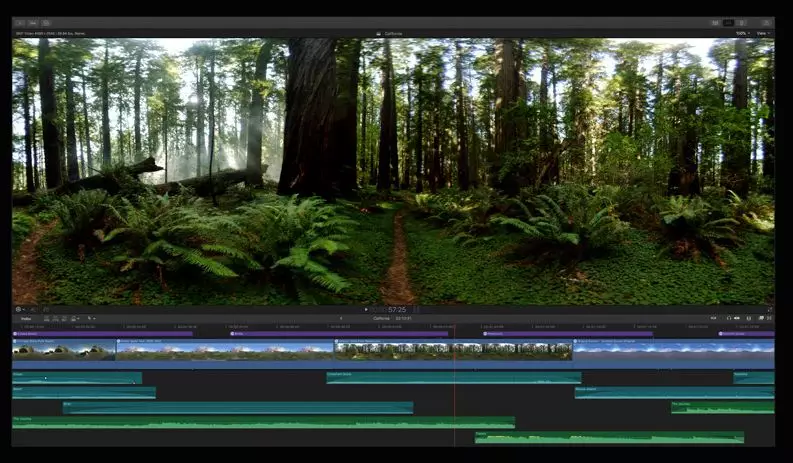Click the second icon in top-left toolbar
This screenshot has width=793, height=463.
[33, 22]
